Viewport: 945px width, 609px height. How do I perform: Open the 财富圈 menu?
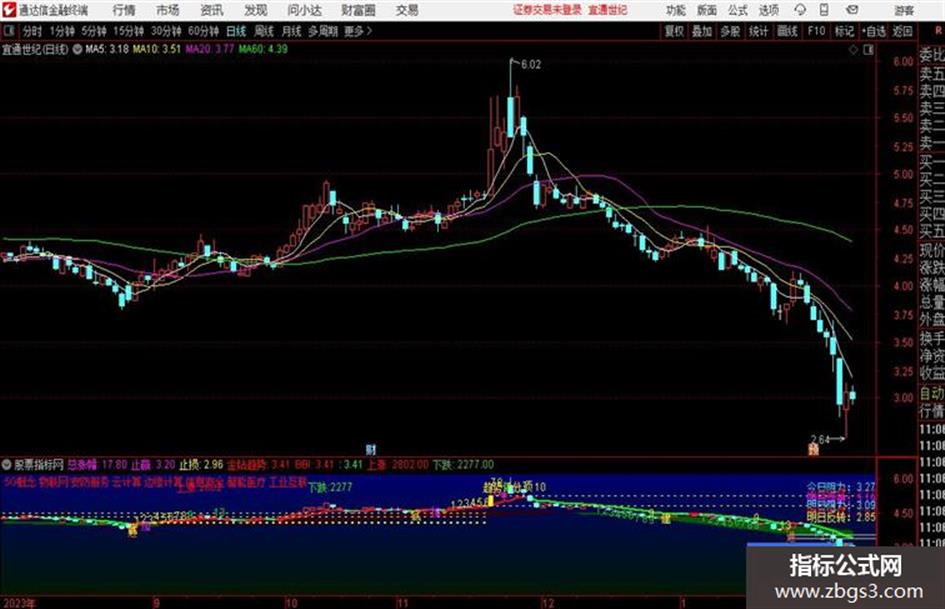[358, 10]
